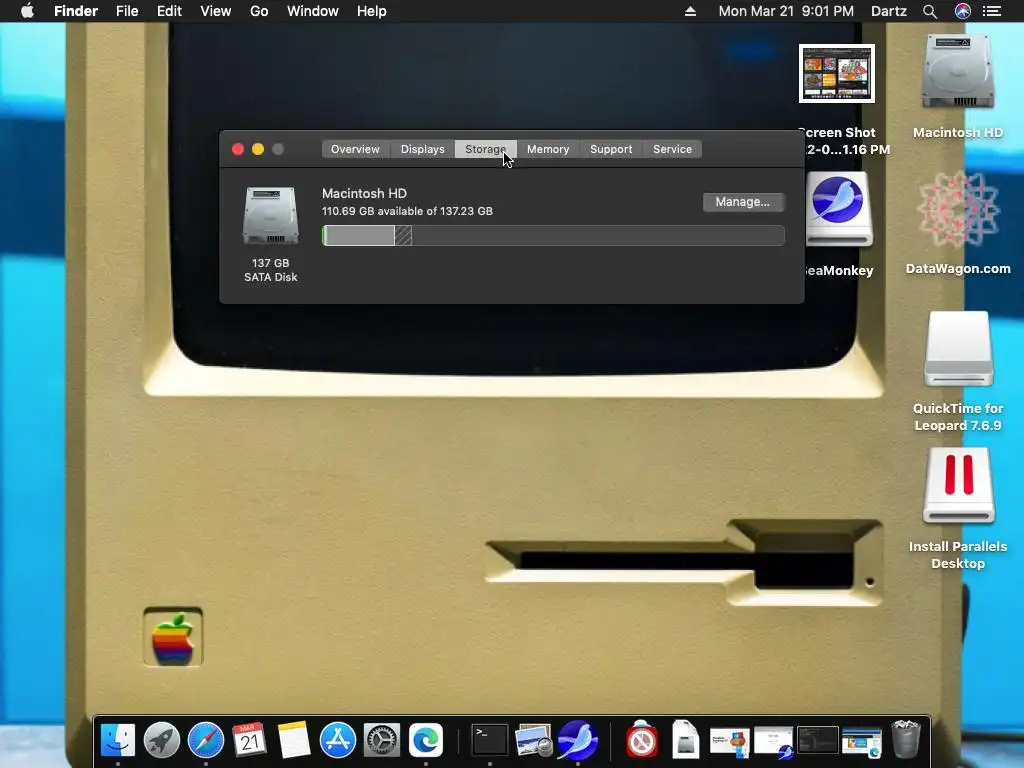Open the Dartz user menu

[889, 11]
